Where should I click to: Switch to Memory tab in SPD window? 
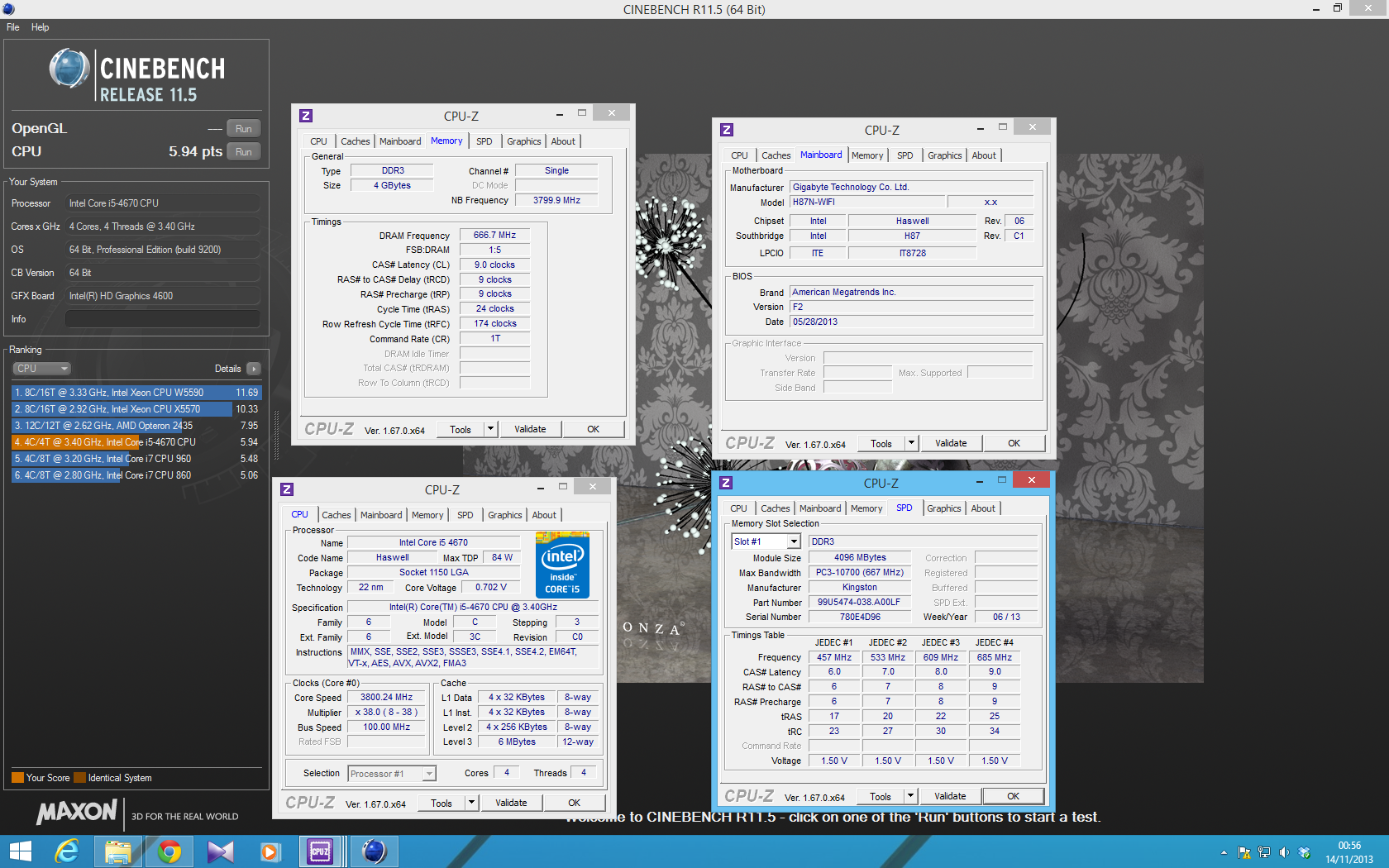click(x=866, y=508)
